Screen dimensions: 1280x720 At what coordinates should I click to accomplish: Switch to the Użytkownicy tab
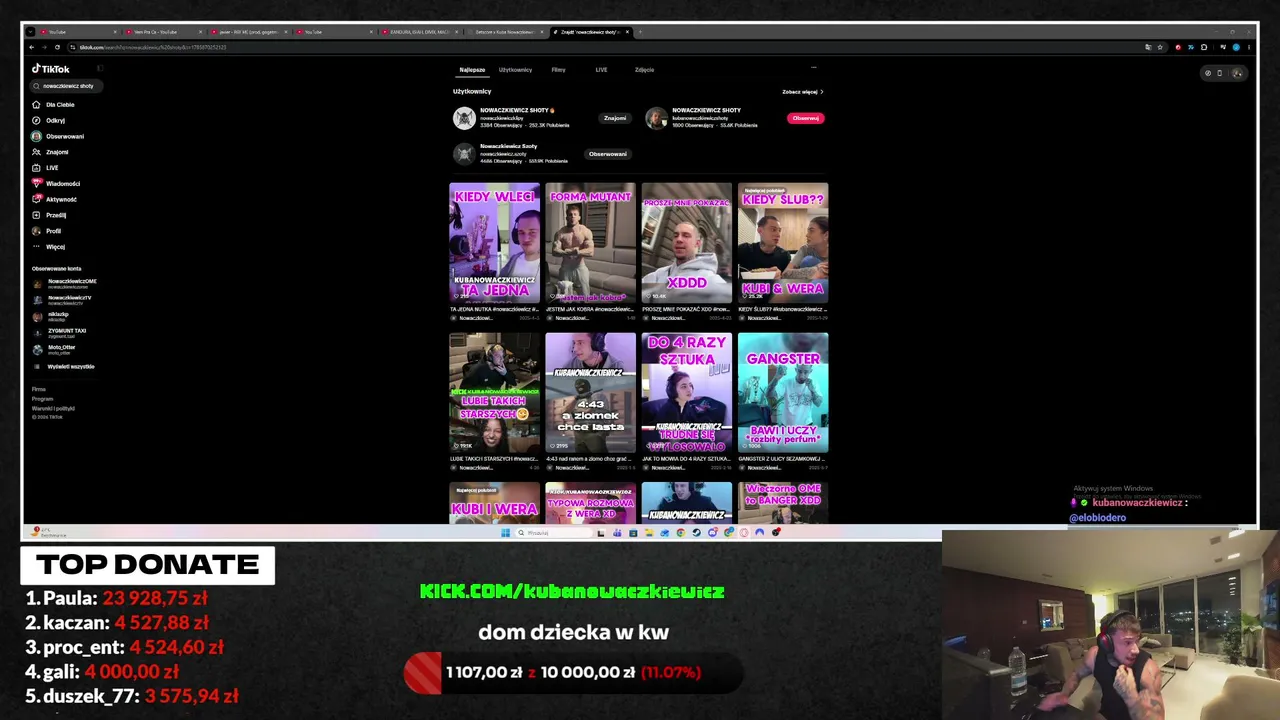coord(516,70)
